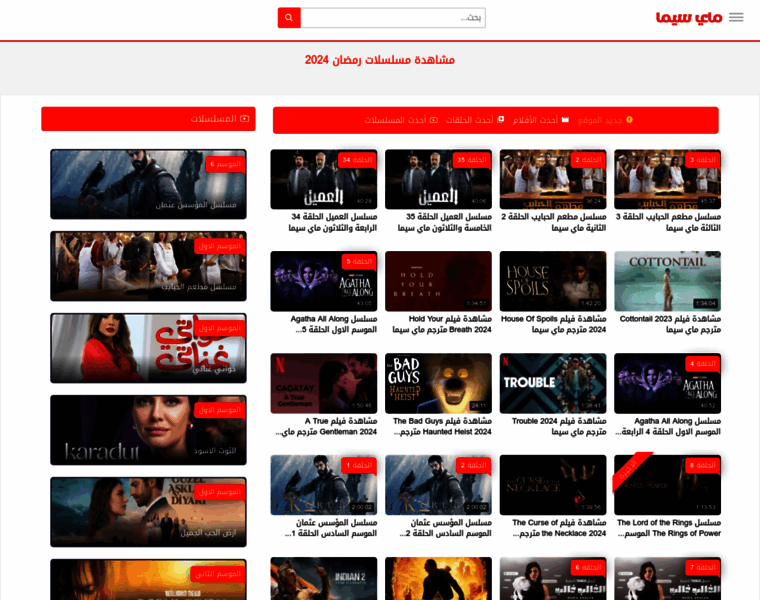Open The Rings of Power episode 8 thumbnail
Screen dimensions: 760x600
(x=667, y=485)
